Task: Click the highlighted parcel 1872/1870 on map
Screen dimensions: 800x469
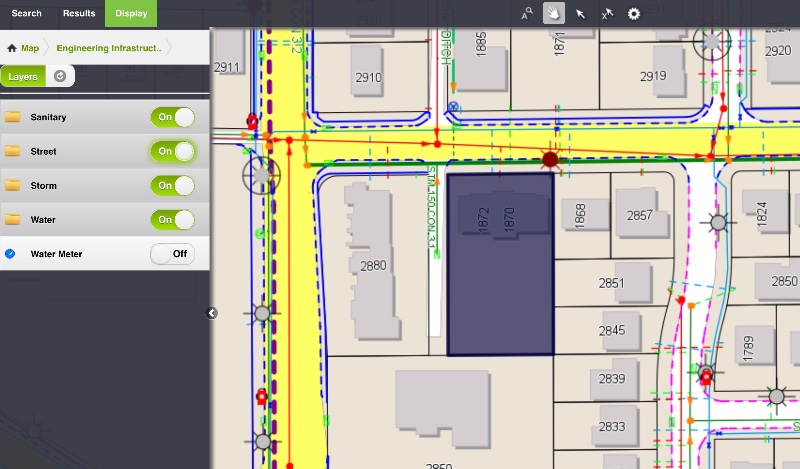Action: (500, 290)
